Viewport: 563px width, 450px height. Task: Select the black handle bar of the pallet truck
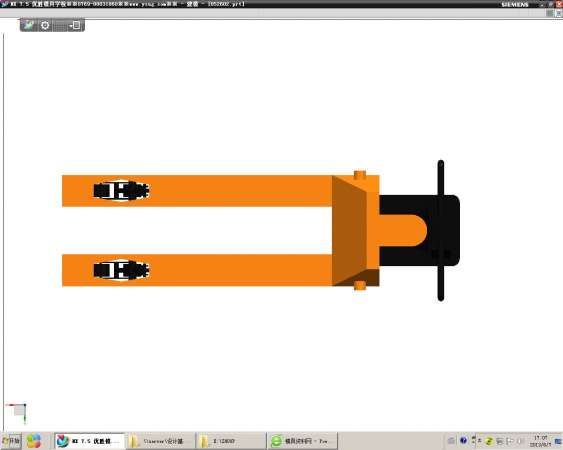click(441, 231)
